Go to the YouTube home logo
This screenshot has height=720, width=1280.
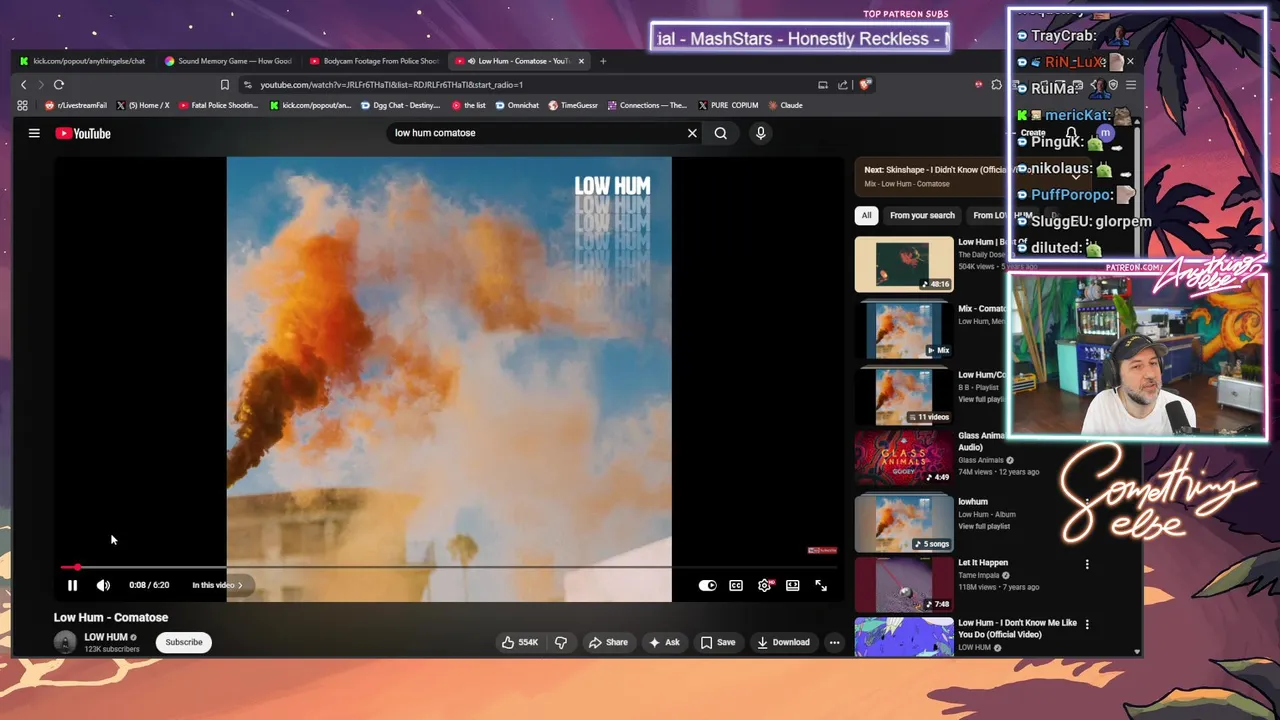pos(83,133)
